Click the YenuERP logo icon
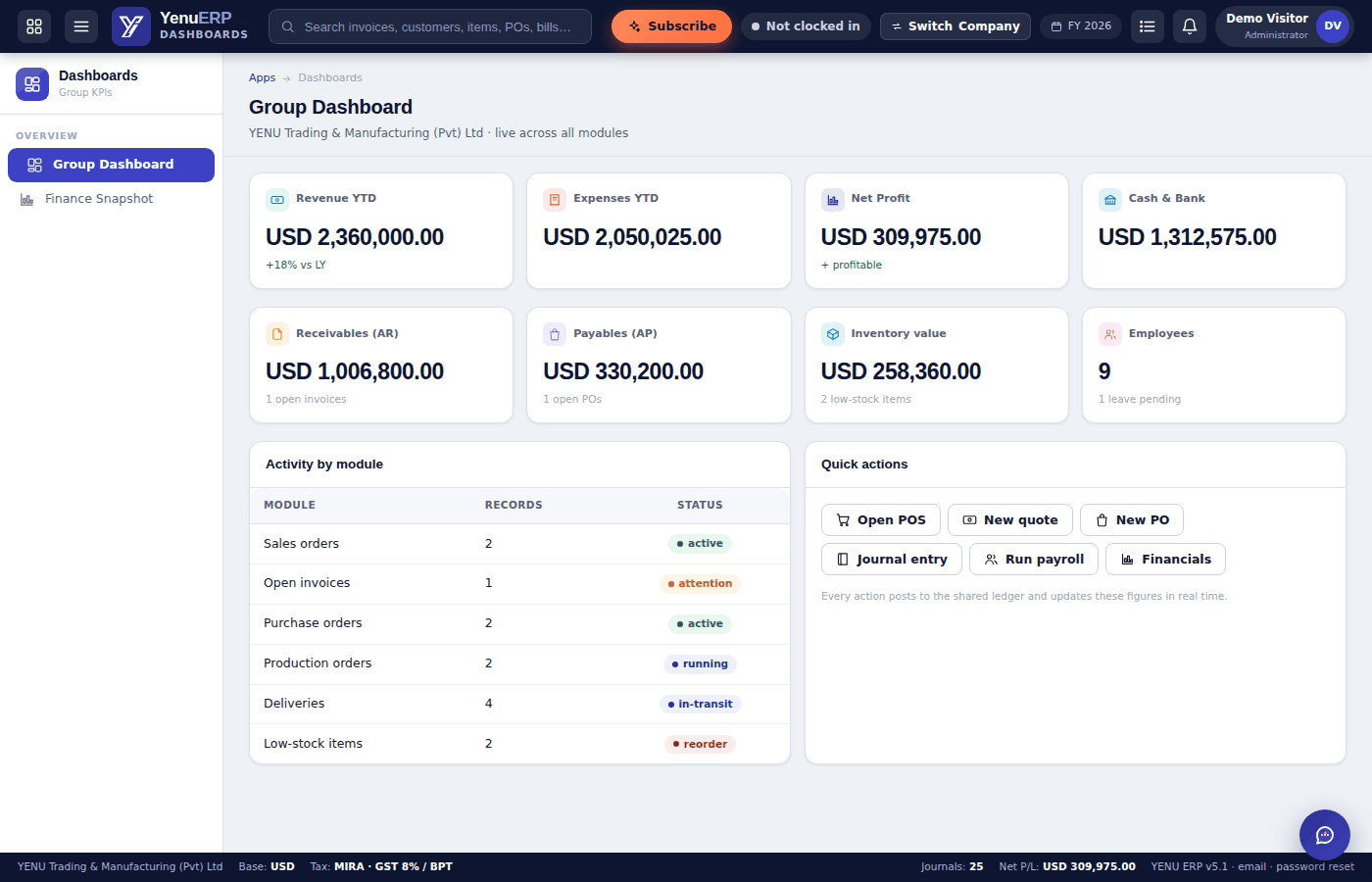Image resolution: width=1372 pixels, height=882 pixels. 131,26
